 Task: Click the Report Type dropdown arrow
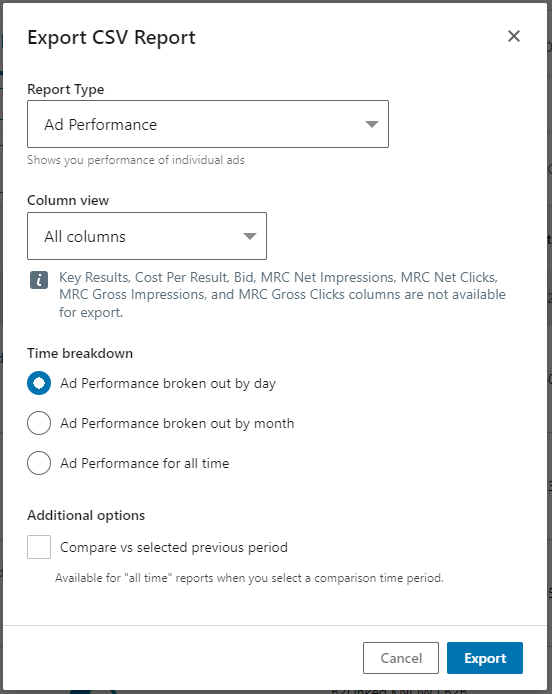(x=372, y=124)
